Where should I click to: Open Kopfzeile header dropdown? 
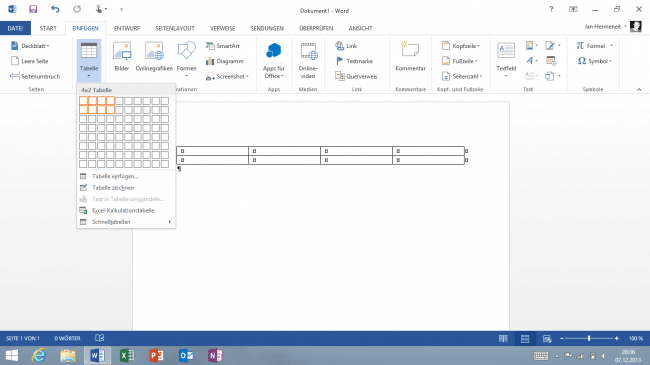(461, 46)
